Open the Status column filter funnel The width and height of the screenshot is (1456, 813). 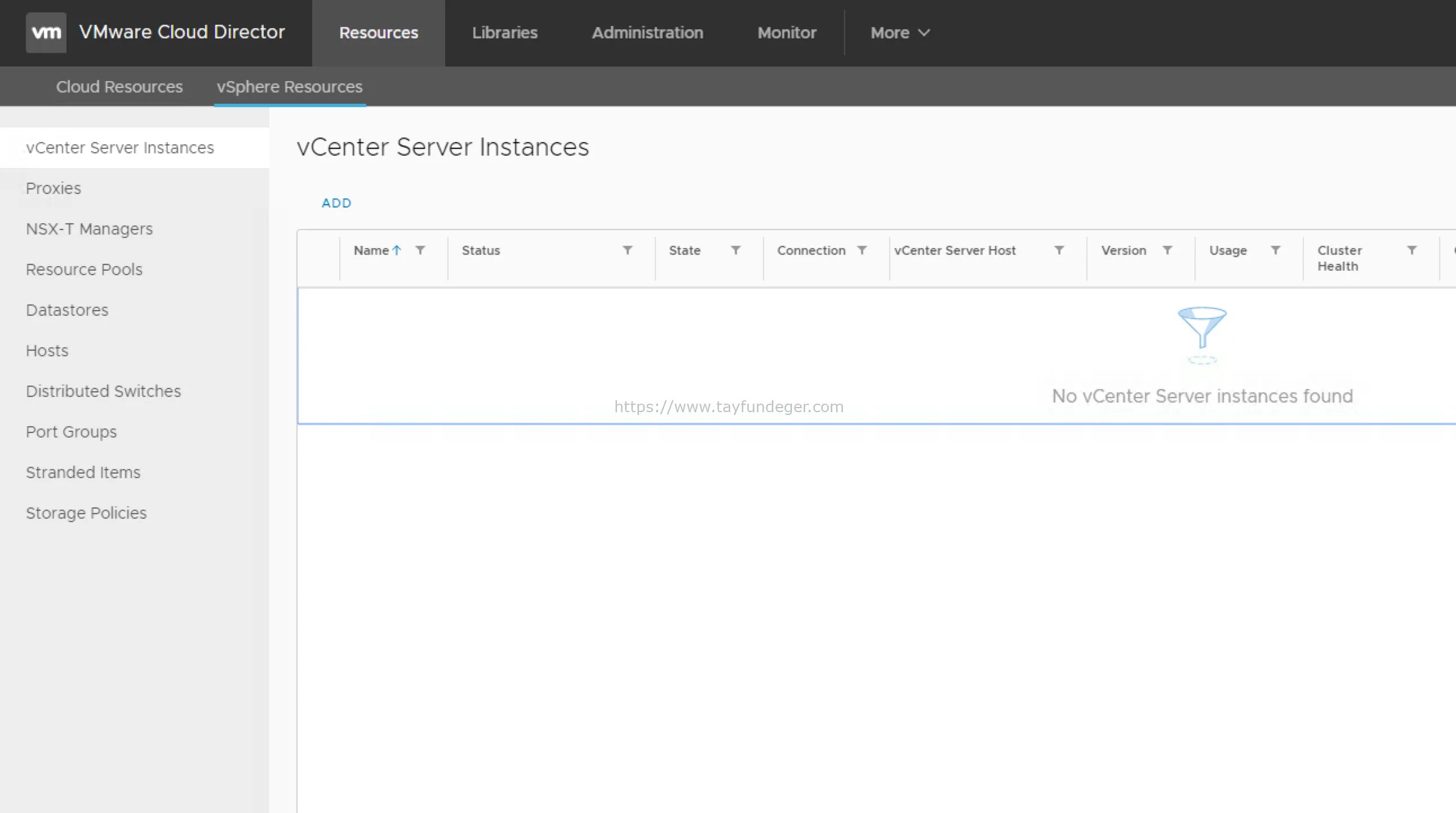coord(627,250)
